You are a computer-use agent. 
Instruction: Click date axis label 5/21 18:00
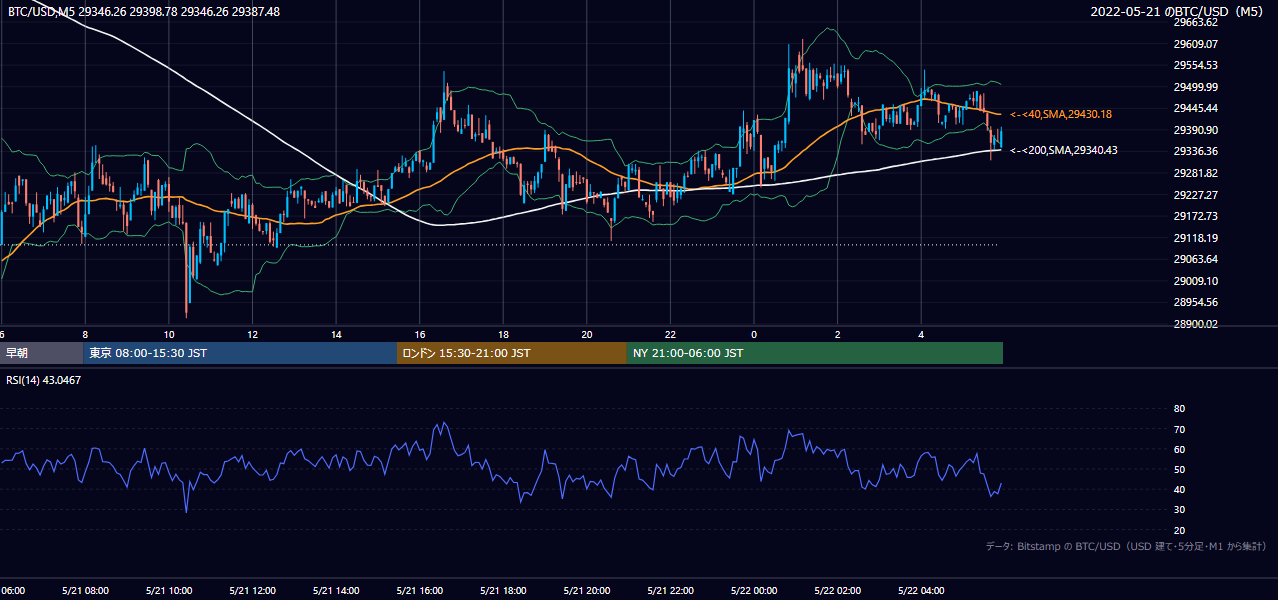point(503,590)
